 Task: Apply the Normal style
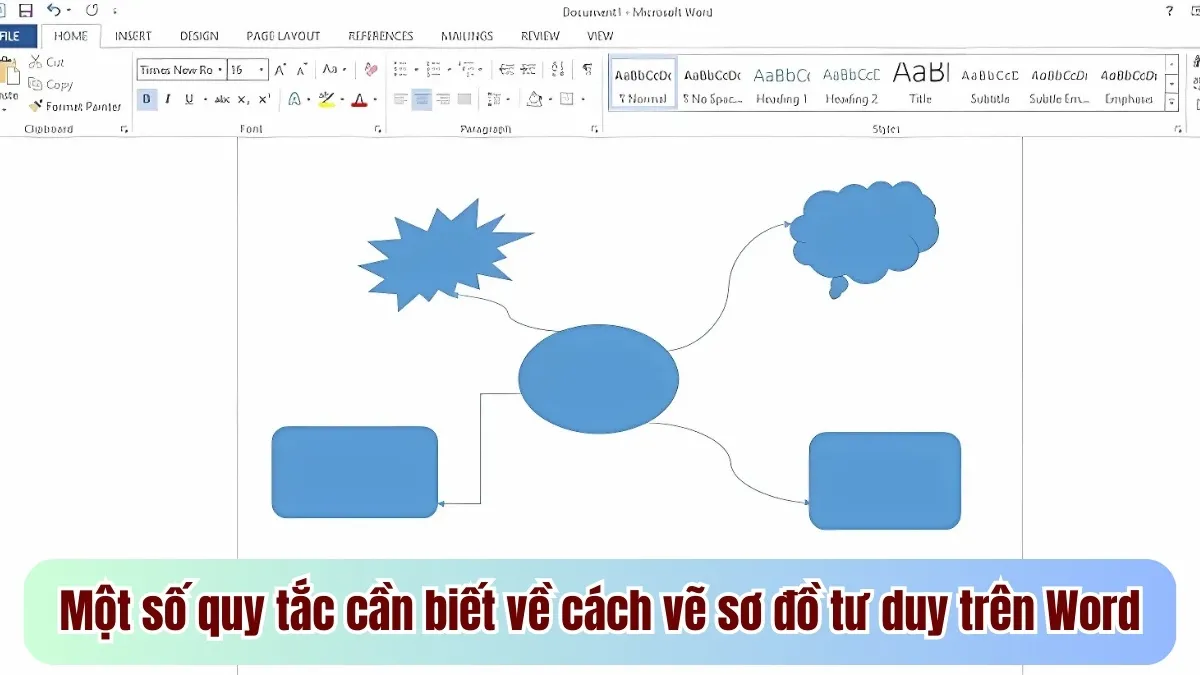pyautogui.click(x=643, y=85)
